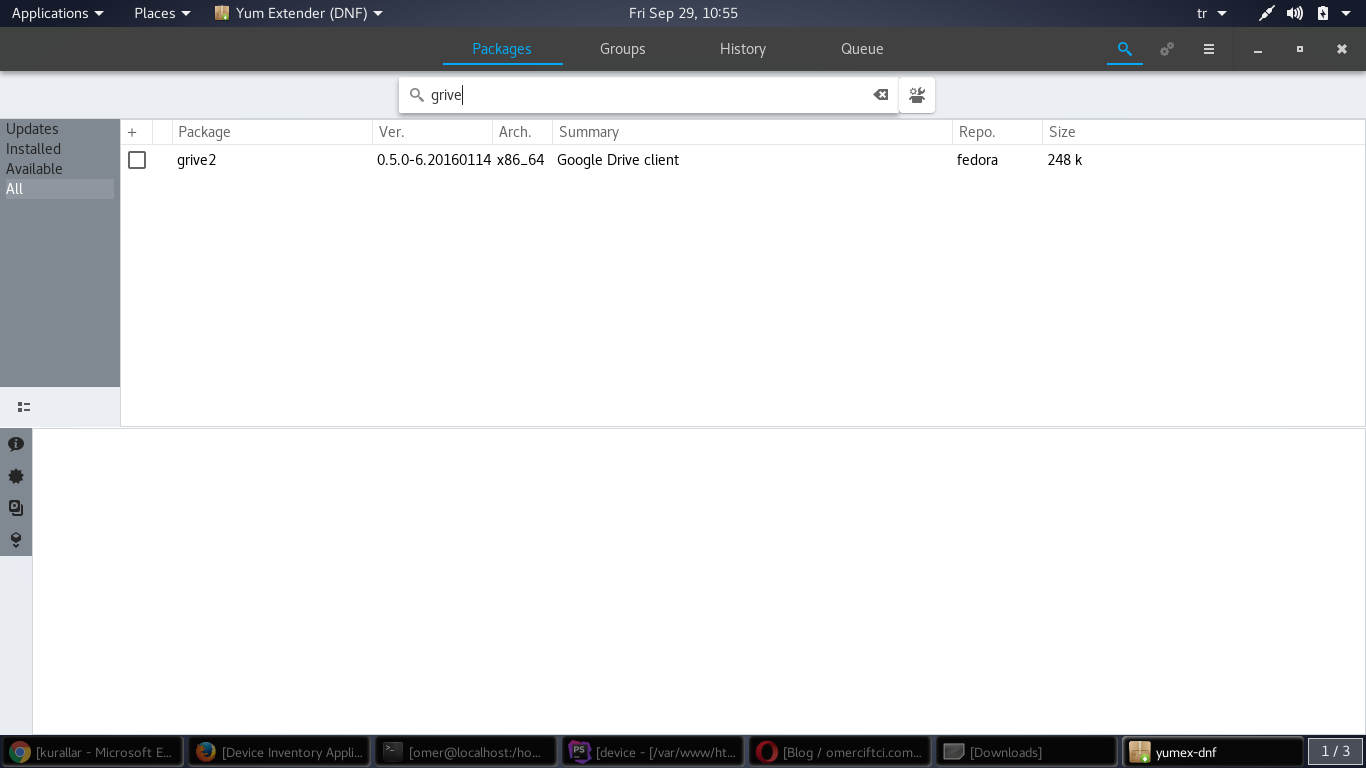The height and width of the screenshot is (768, 1366).
Task: Toggle the search bar magnifier icon
Action: coord(1124,49)
